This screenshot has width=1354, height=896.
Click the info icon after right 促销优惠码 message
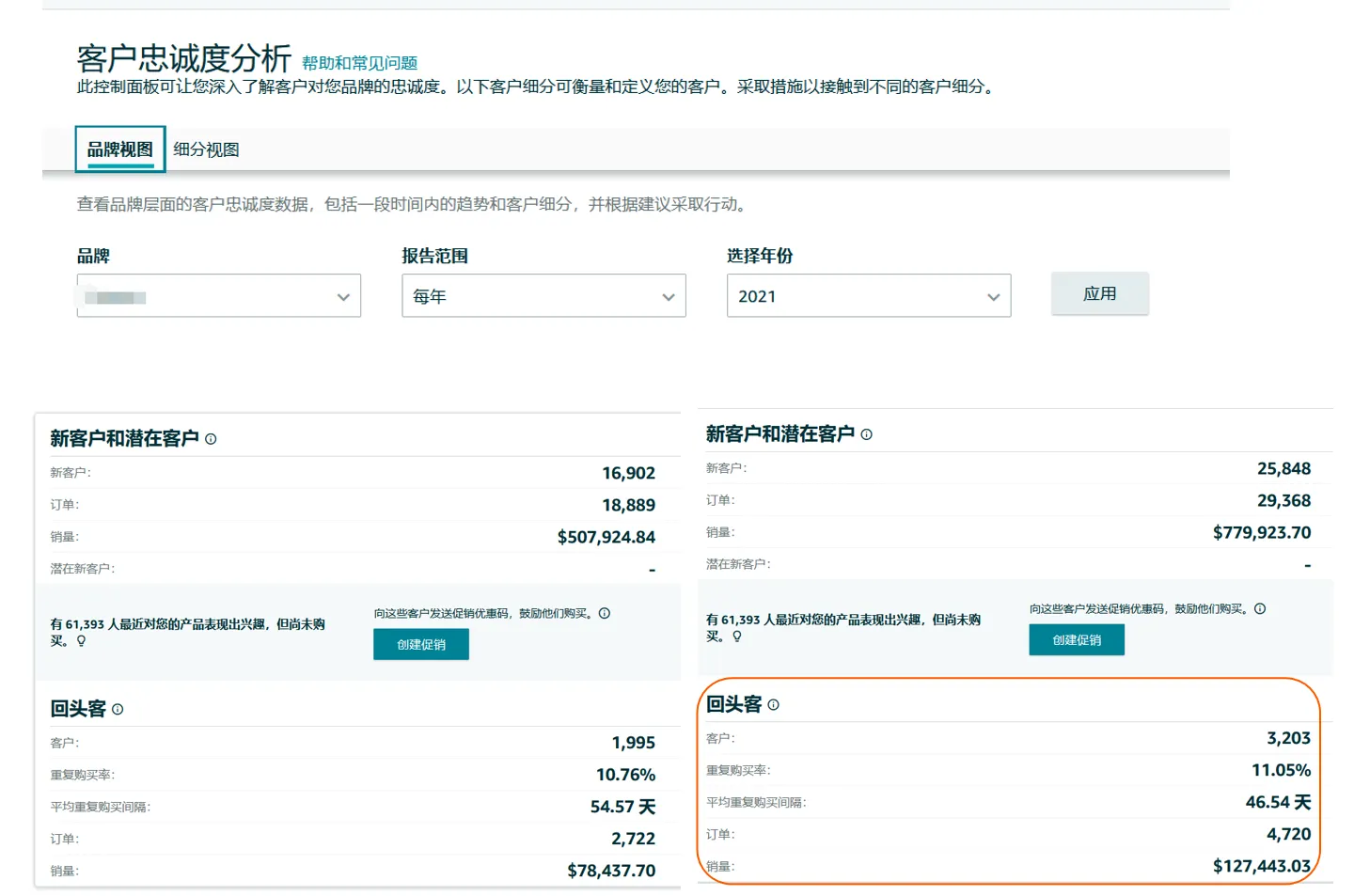click(x=1260, y=608)
